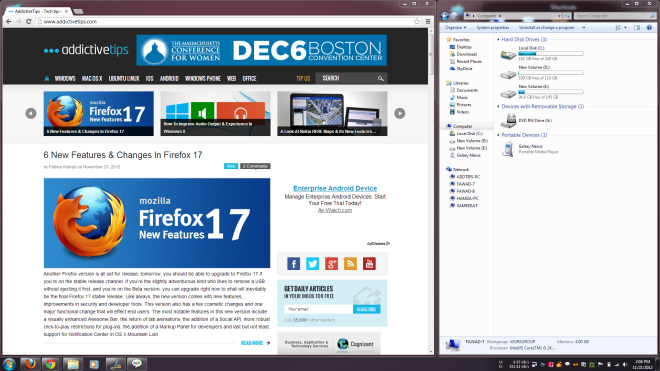Bookmark this page with the star icon
Image resolution: width=660 pixels, height=371 pixels.
coord(417,21)
